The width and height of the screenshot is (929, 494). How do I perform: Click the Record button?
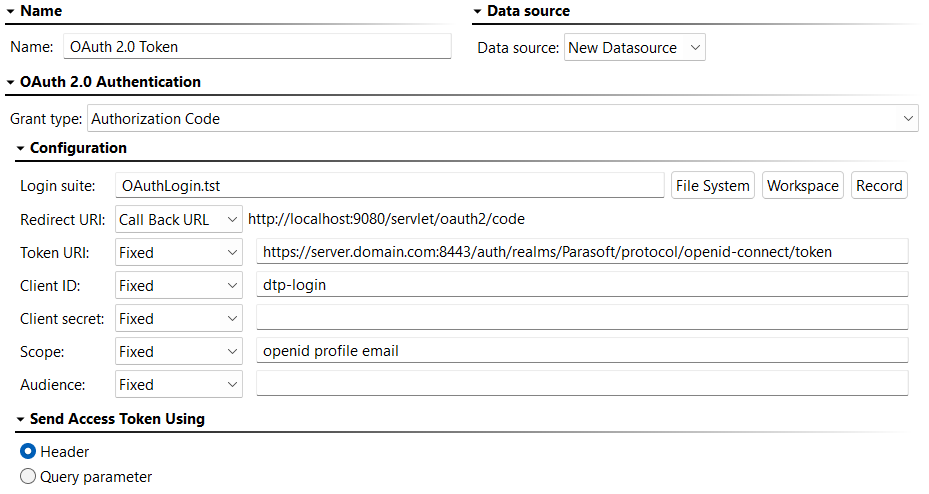[x=879, y=185]
